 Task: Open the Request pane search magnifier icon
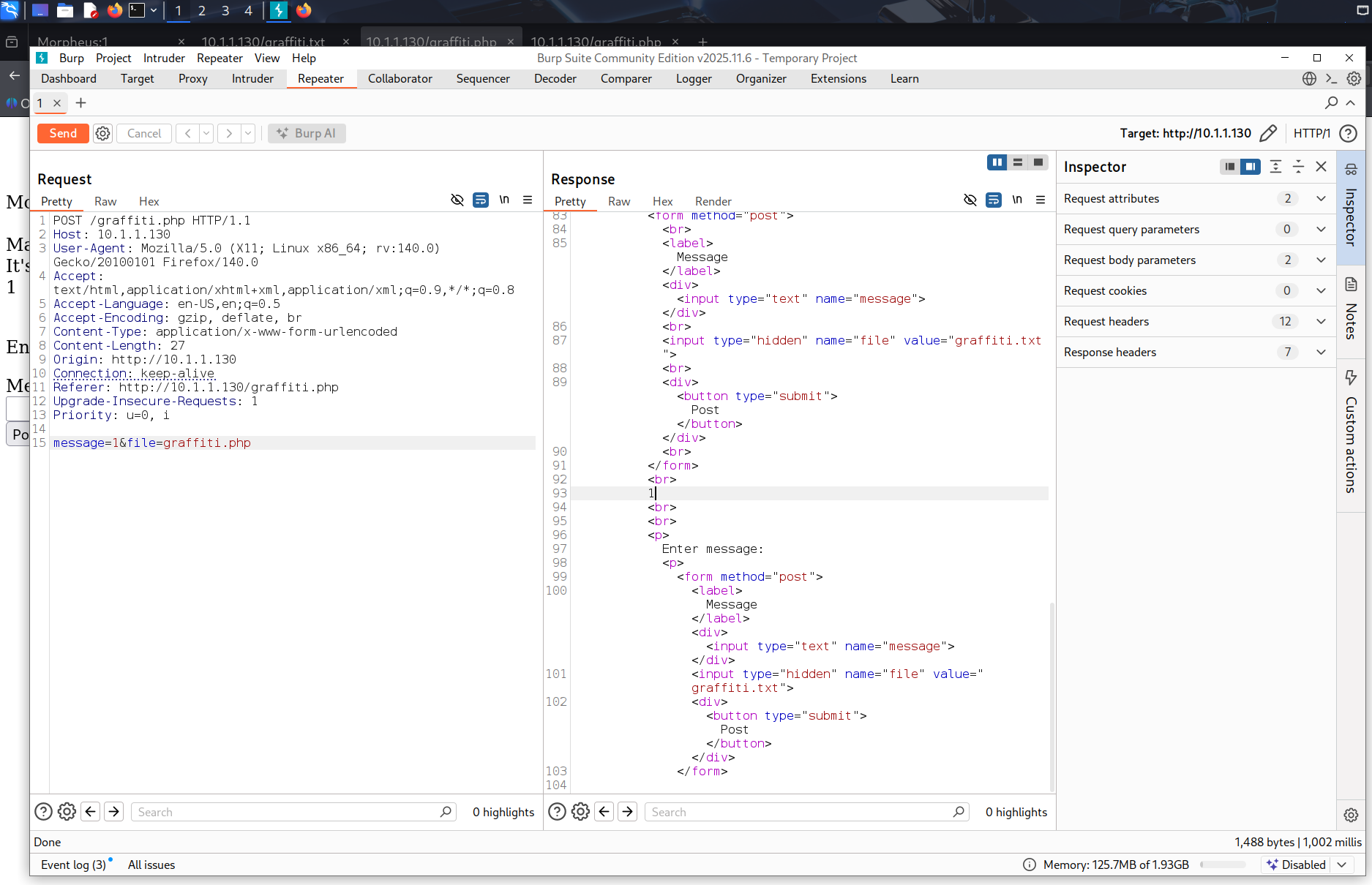[446, 812]
